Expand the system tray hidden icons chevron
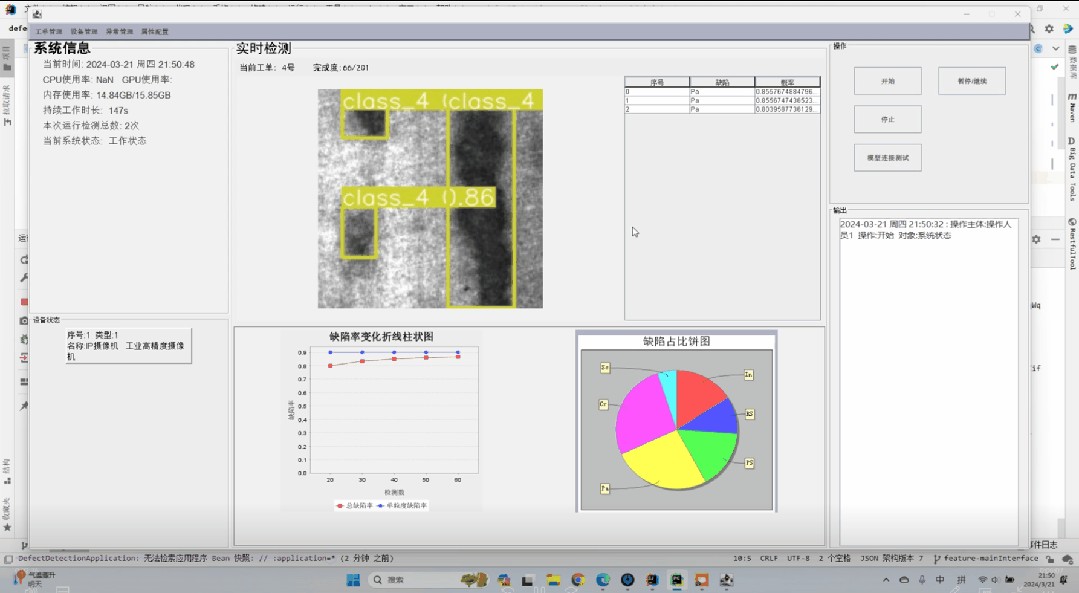This screenshot has height=593, width=1079. [x=886, y=580]
